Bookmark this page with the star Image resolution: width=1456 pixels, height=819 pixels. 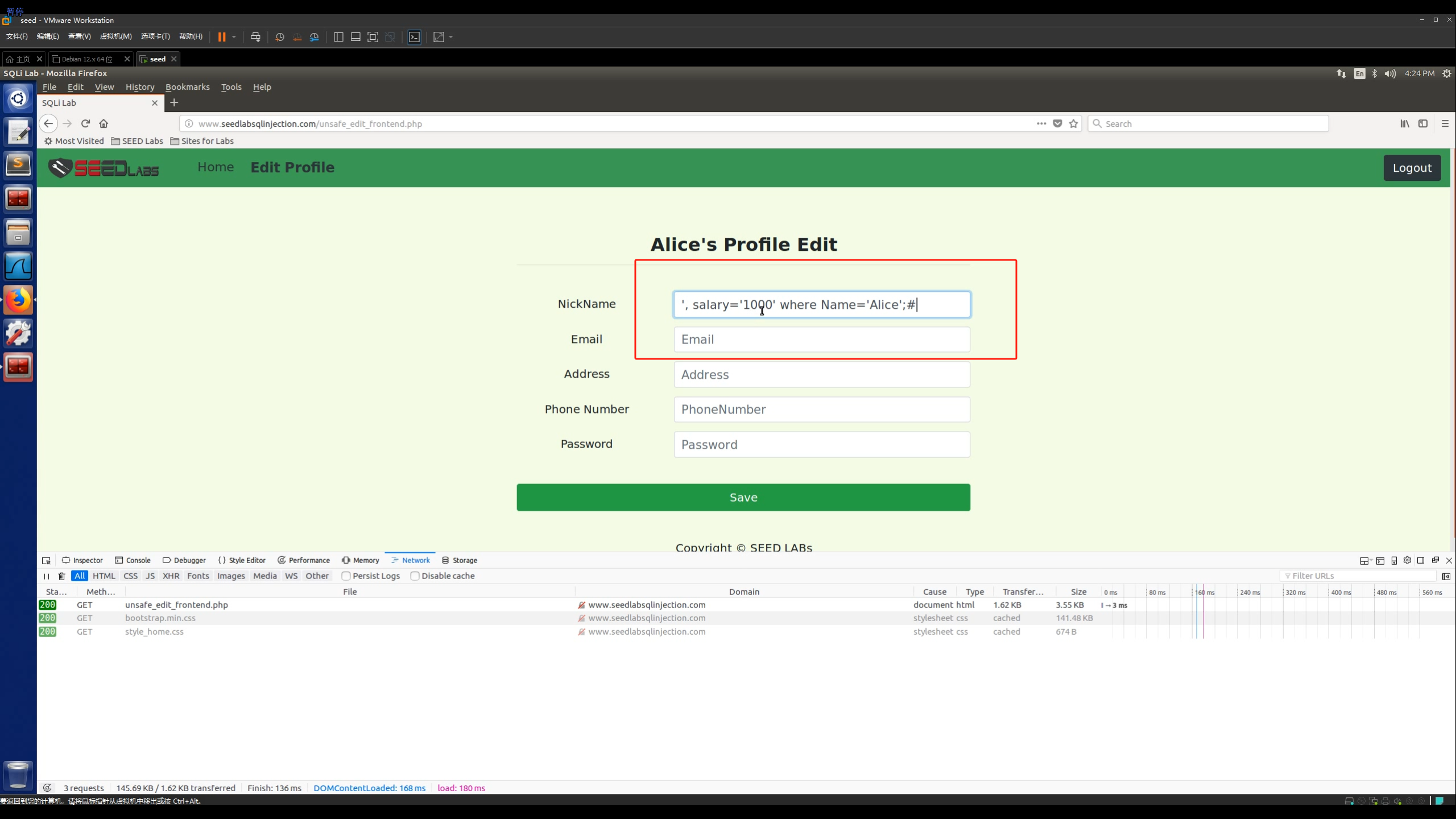(x=1073, y=123)
